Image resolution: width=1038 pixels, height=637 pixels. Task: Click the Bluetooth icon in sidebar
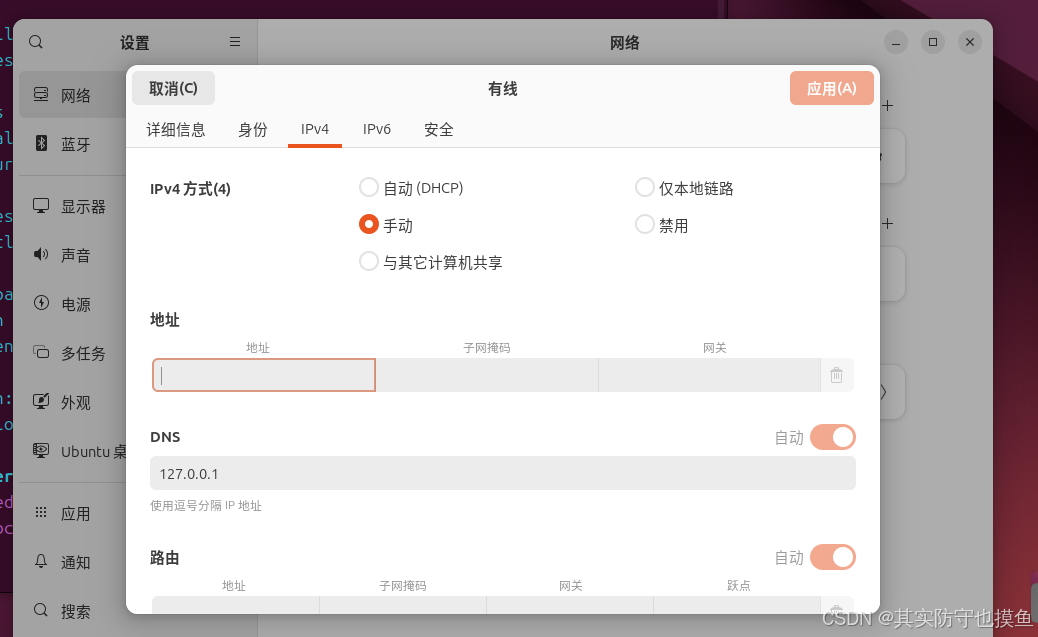[41, 143]
